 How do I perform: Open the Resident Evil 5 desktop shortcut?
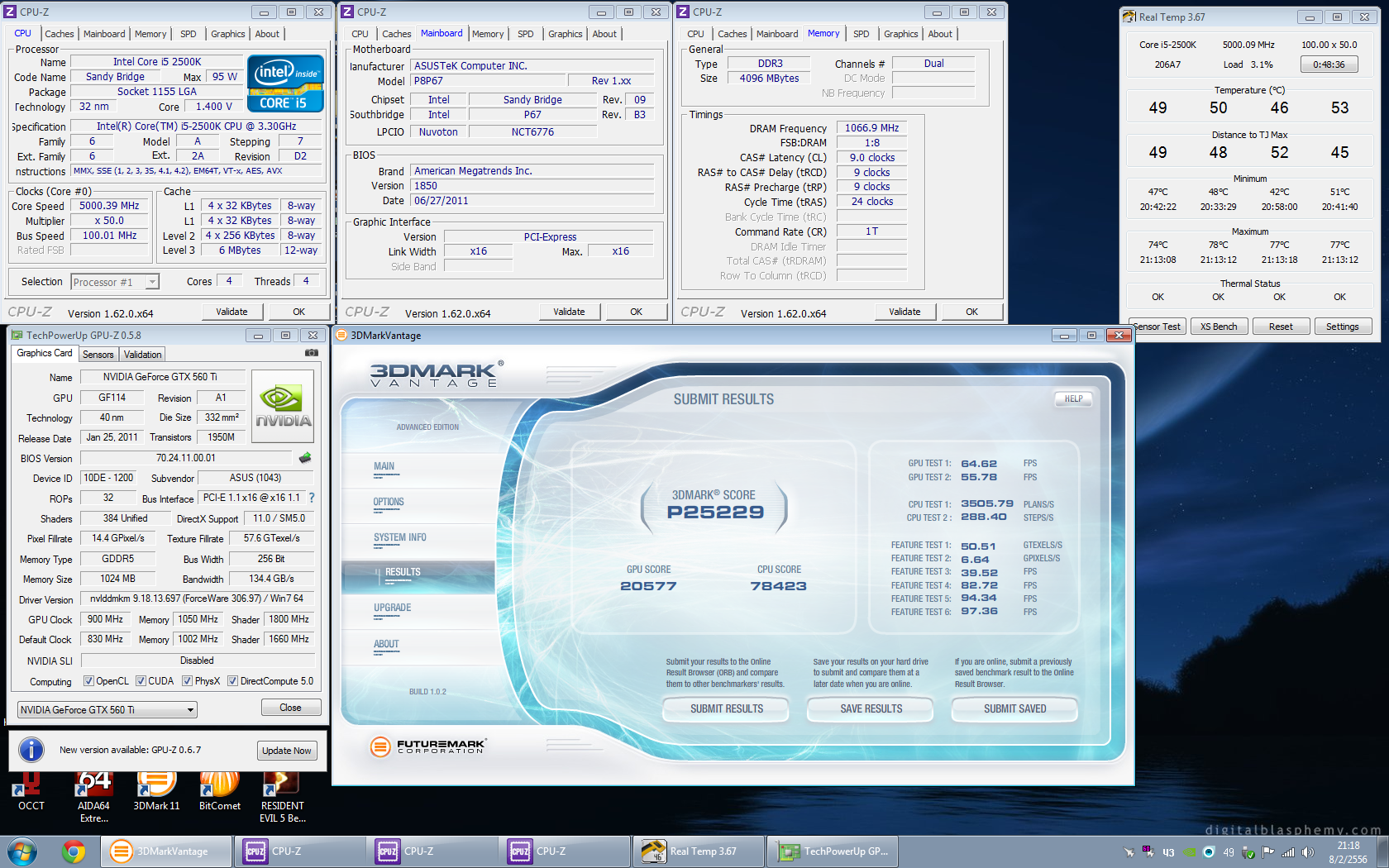click(x=283, y=798)
